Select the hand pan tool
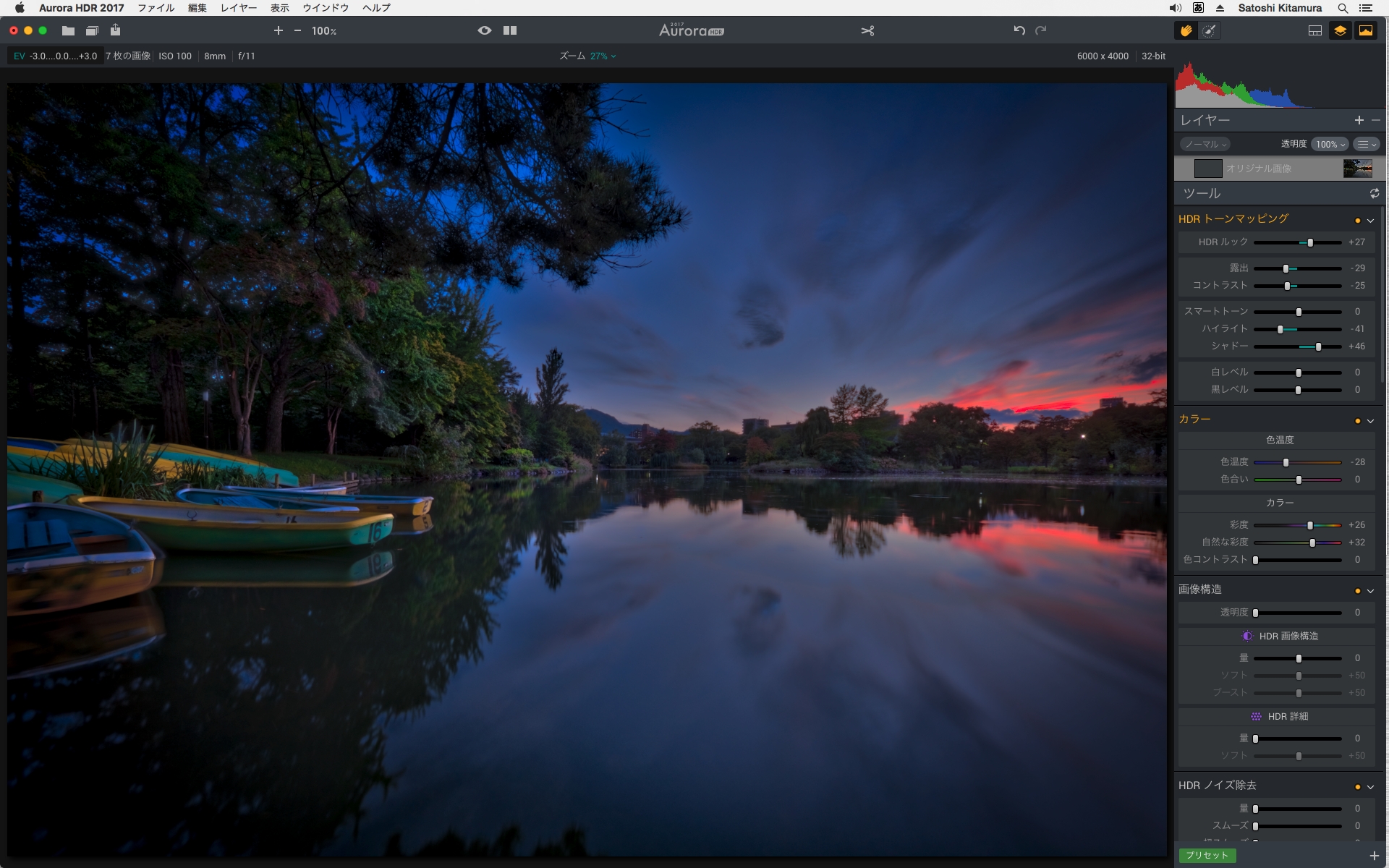The height and width of the screenshot is (868, 1389). point(1186,30)
